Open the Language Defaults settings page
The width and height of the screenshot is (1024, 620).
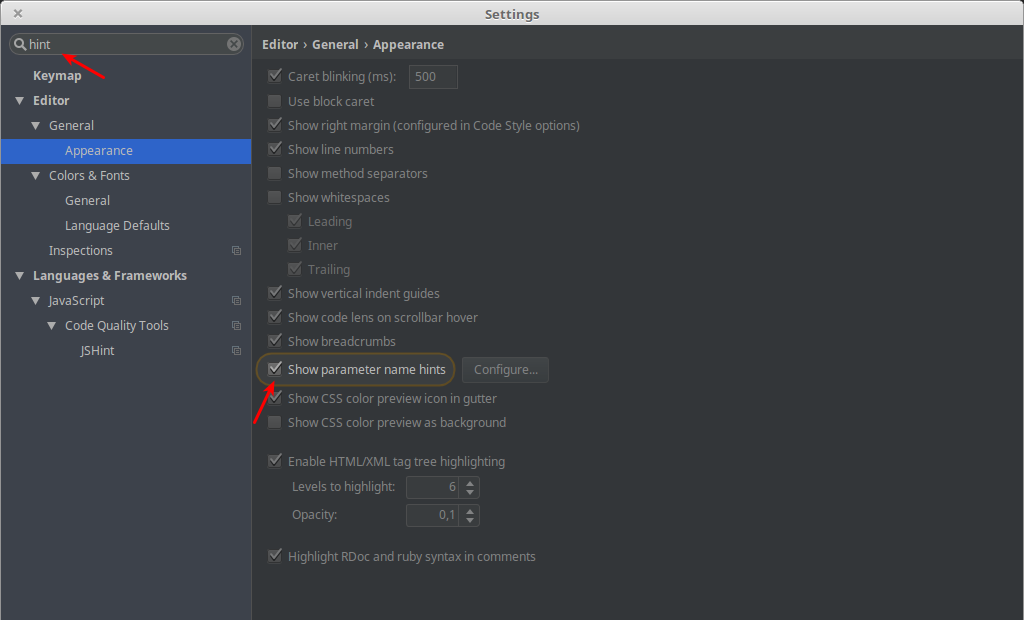(118, 225)
